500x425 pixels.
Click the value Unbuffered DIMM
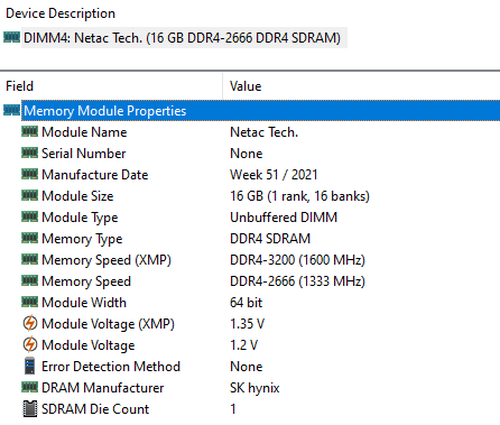coord(284,218)
